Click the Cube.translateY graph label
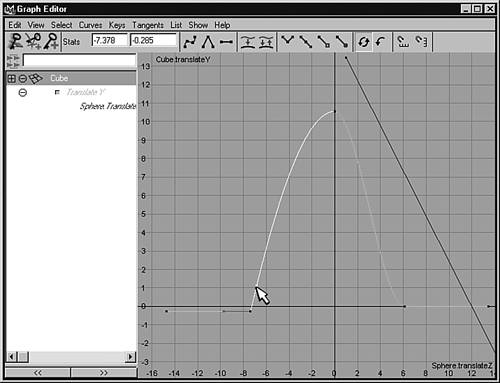Screen dimensions: 500x383 coord(183,60)
